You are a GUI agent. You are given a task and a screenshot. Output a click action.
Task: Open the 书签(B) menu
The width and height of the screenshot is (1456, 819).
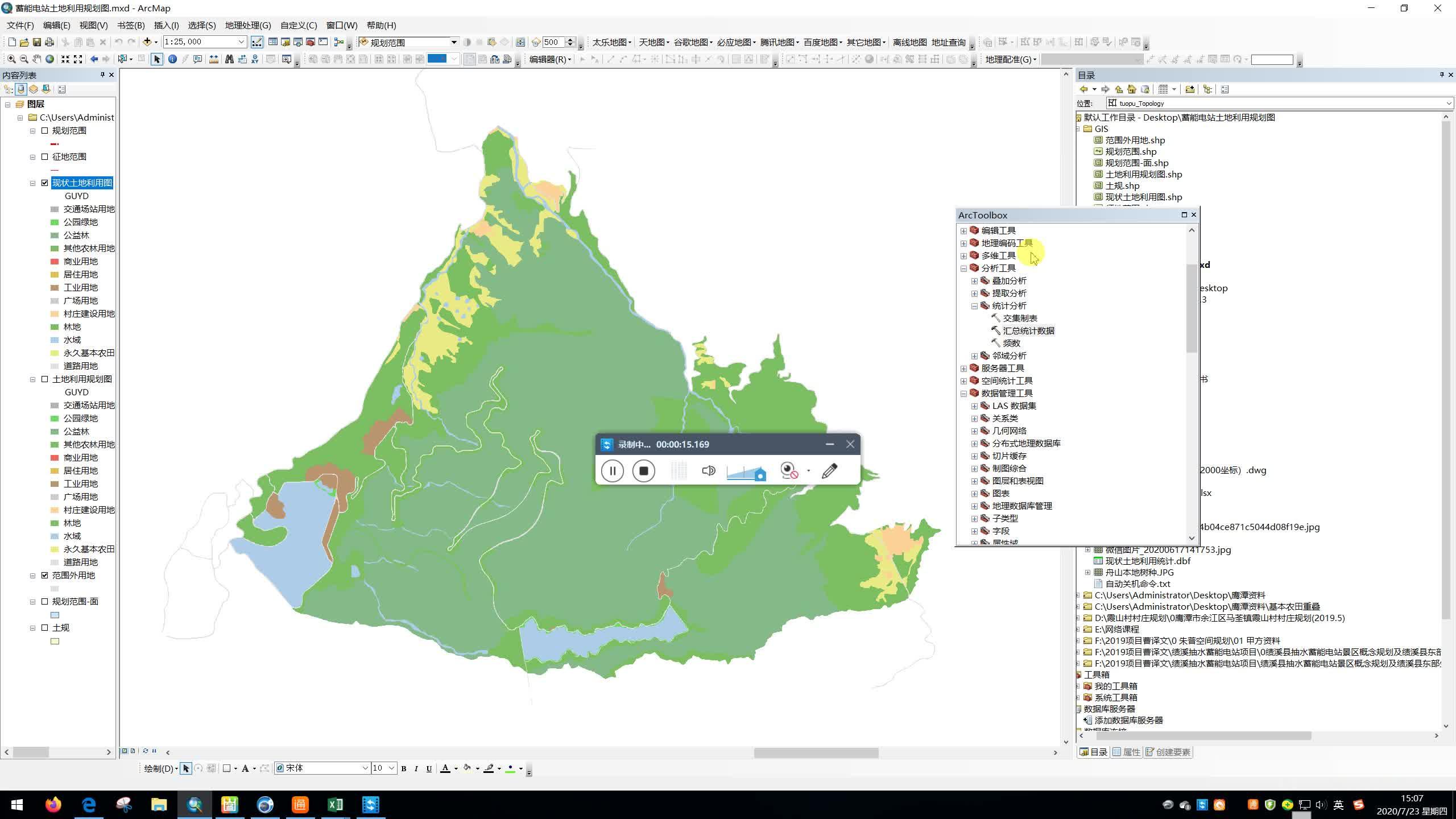coord(131,26)
